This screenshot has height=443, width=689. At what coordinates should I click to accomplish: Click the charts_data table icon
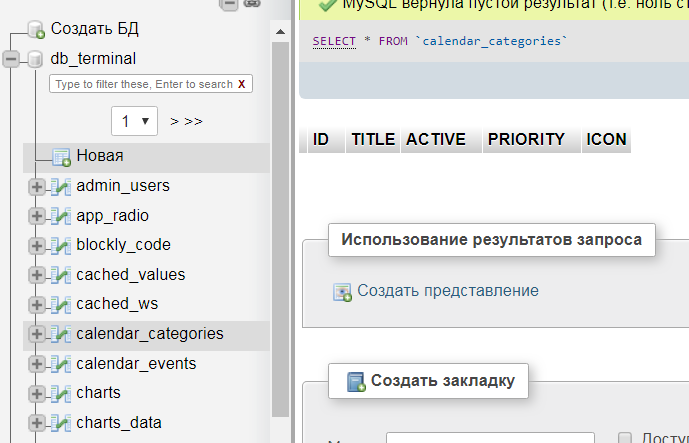click(61, 423)
